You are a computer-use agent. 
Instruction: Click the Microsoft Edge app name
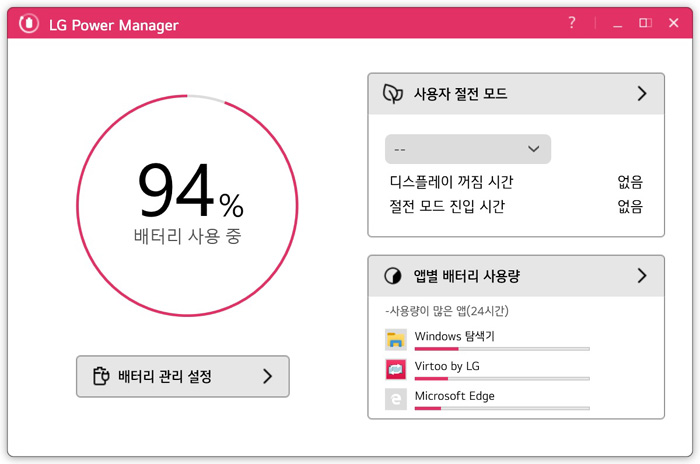pyautogui.click(x=454, y=396)
